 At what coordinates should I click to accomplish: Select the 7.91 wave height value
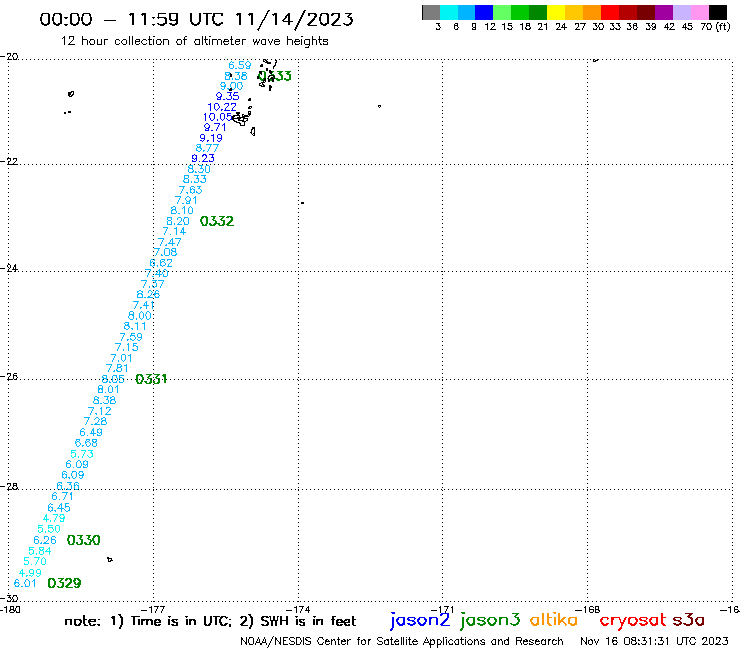pos(186,200)
